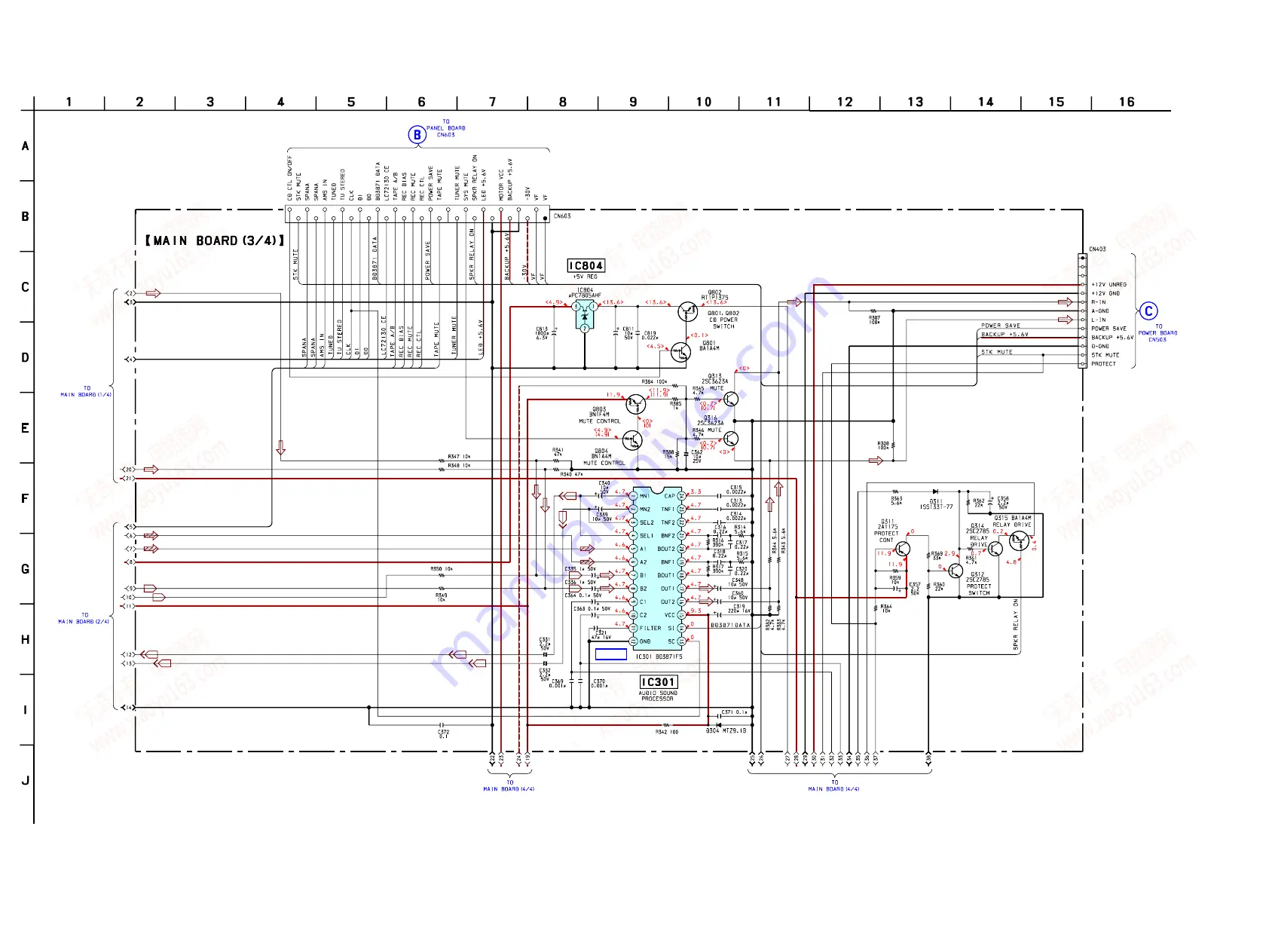Viewport: 1266px width, 952px height.
Task: Click the TO MAIN BOARD (2/4) note
Action: tap(84, 618)
